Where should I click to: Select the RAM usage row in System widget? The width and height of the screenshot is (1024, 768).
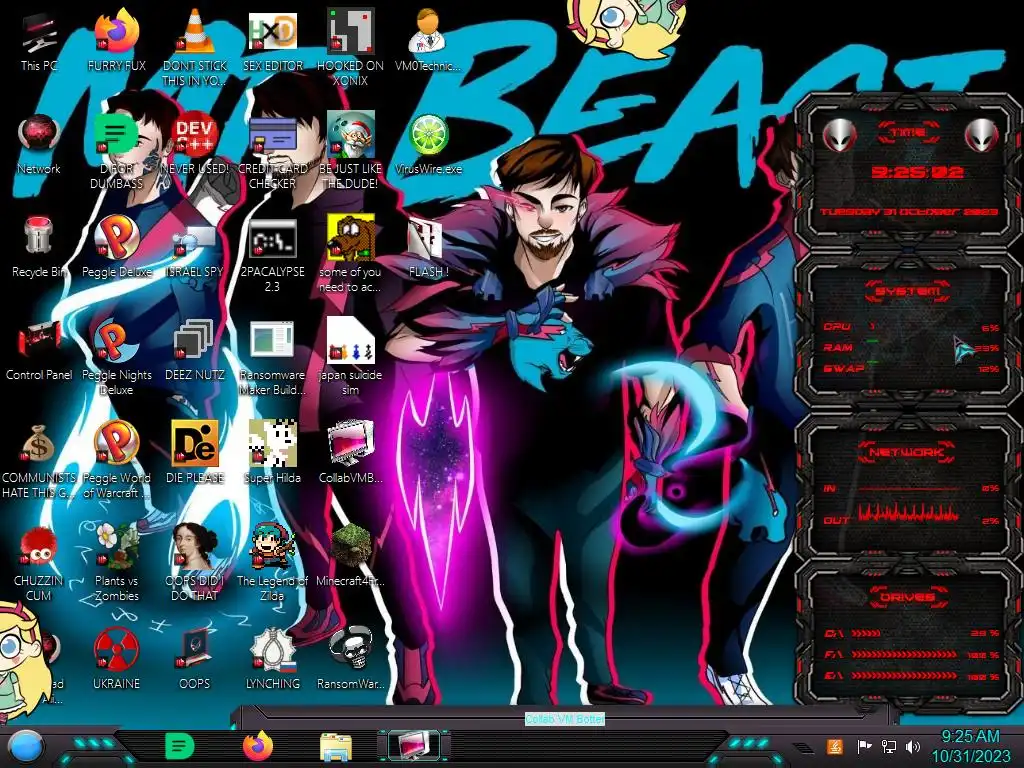(x=912, y=348)
